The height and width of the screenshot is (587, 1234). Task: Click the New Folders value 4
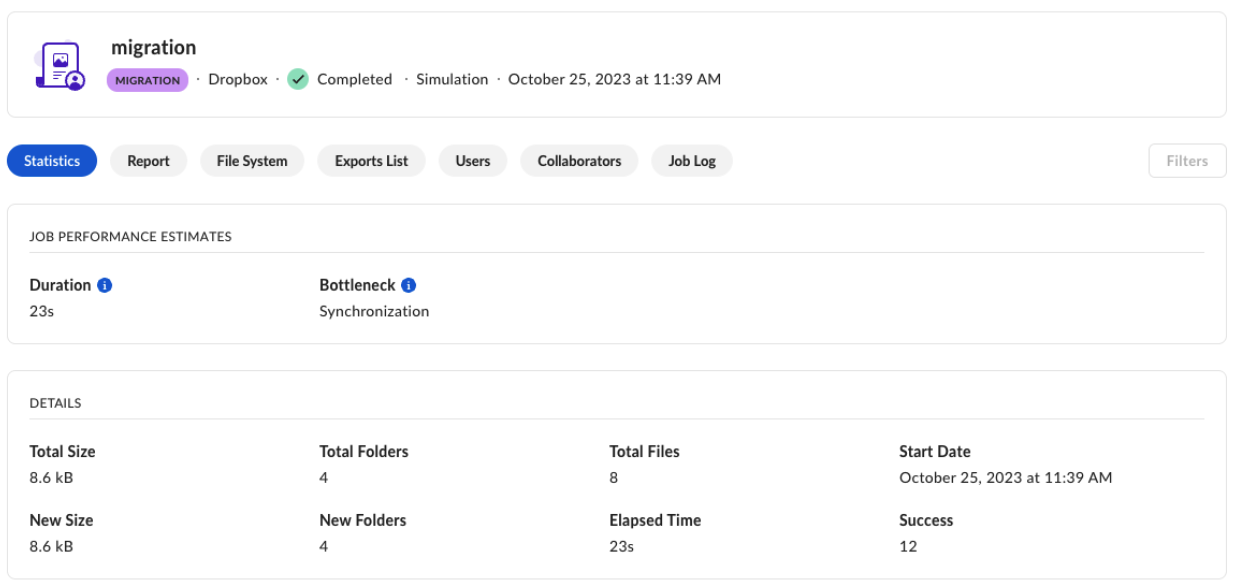(x=324, y=547)
